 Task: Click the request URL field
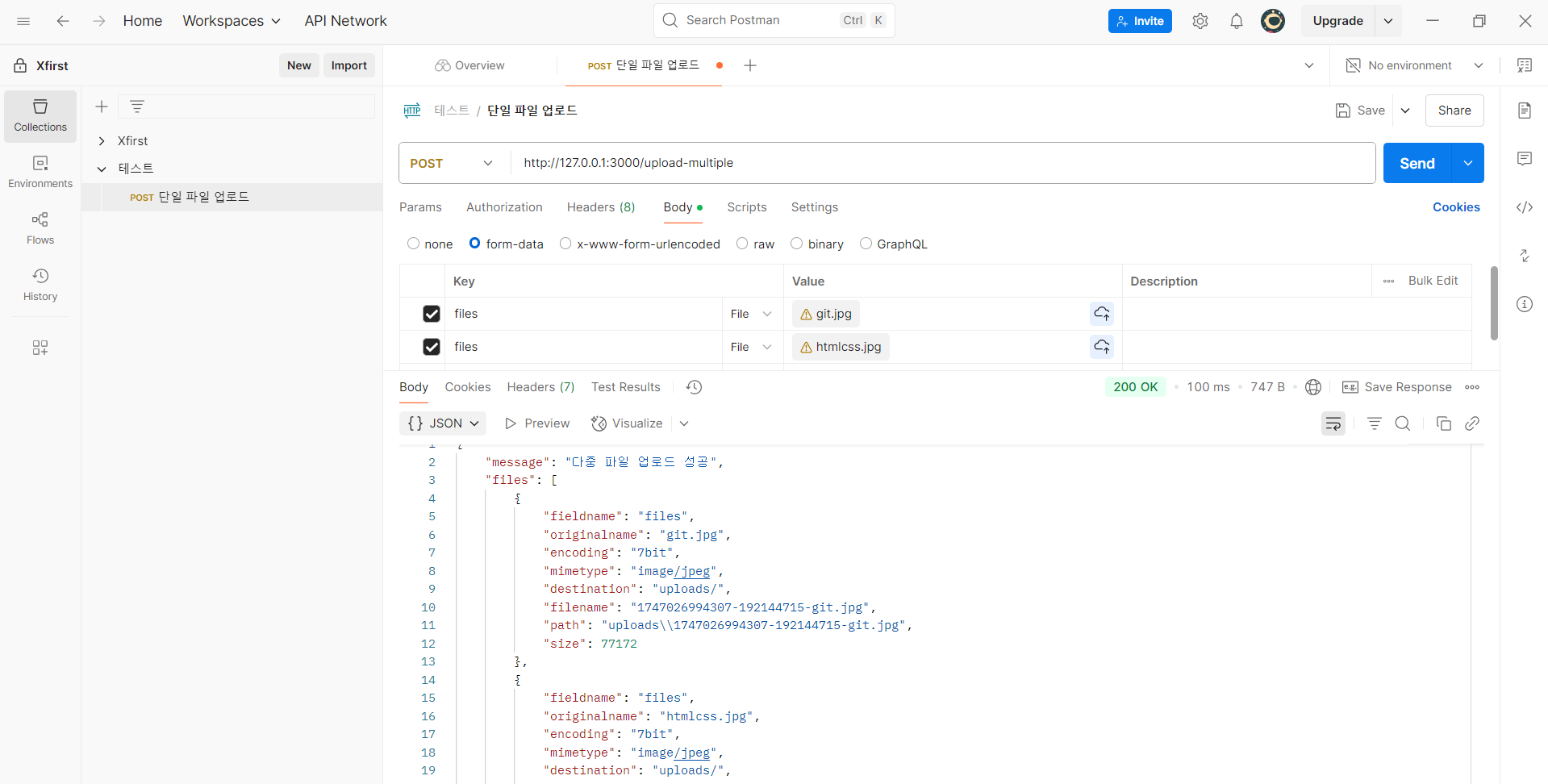942,163
